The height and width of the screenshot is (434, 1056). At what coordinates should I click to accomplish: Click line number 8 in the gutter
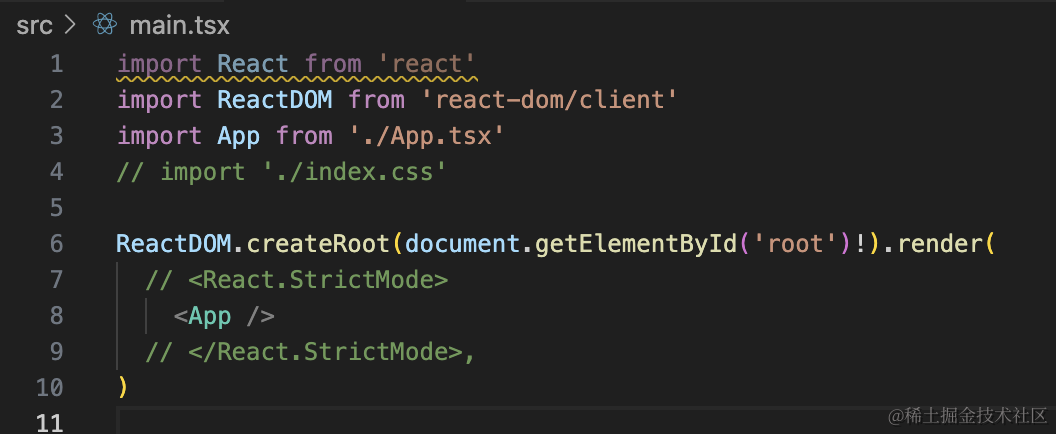tap(57, 315)
